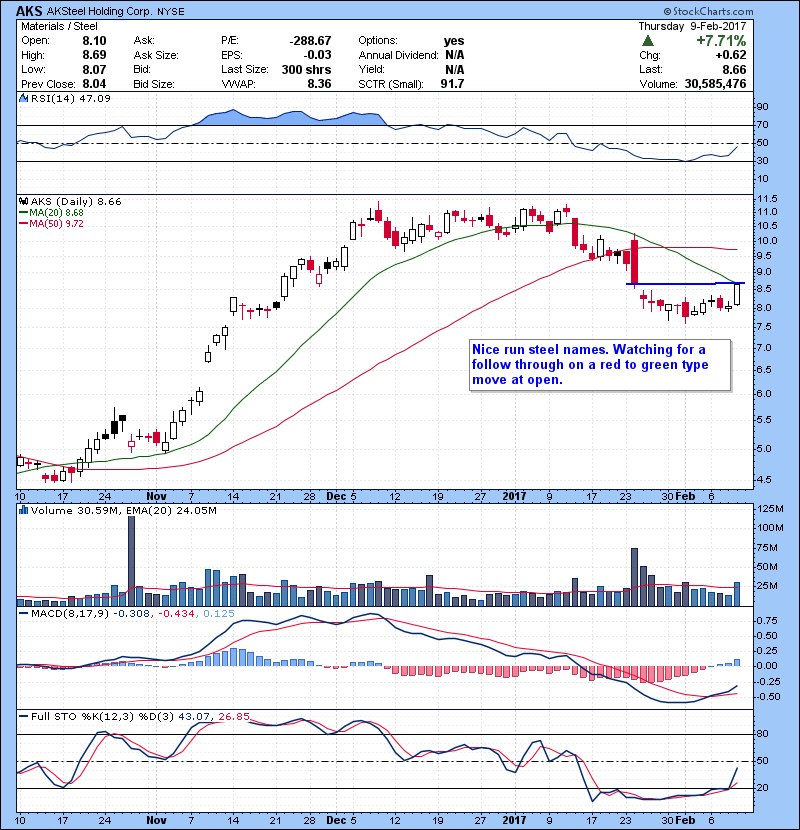The width and height of the screenshot is (800, 830).
Task: Click the Materials / Steel sector label
Action: 59,26
